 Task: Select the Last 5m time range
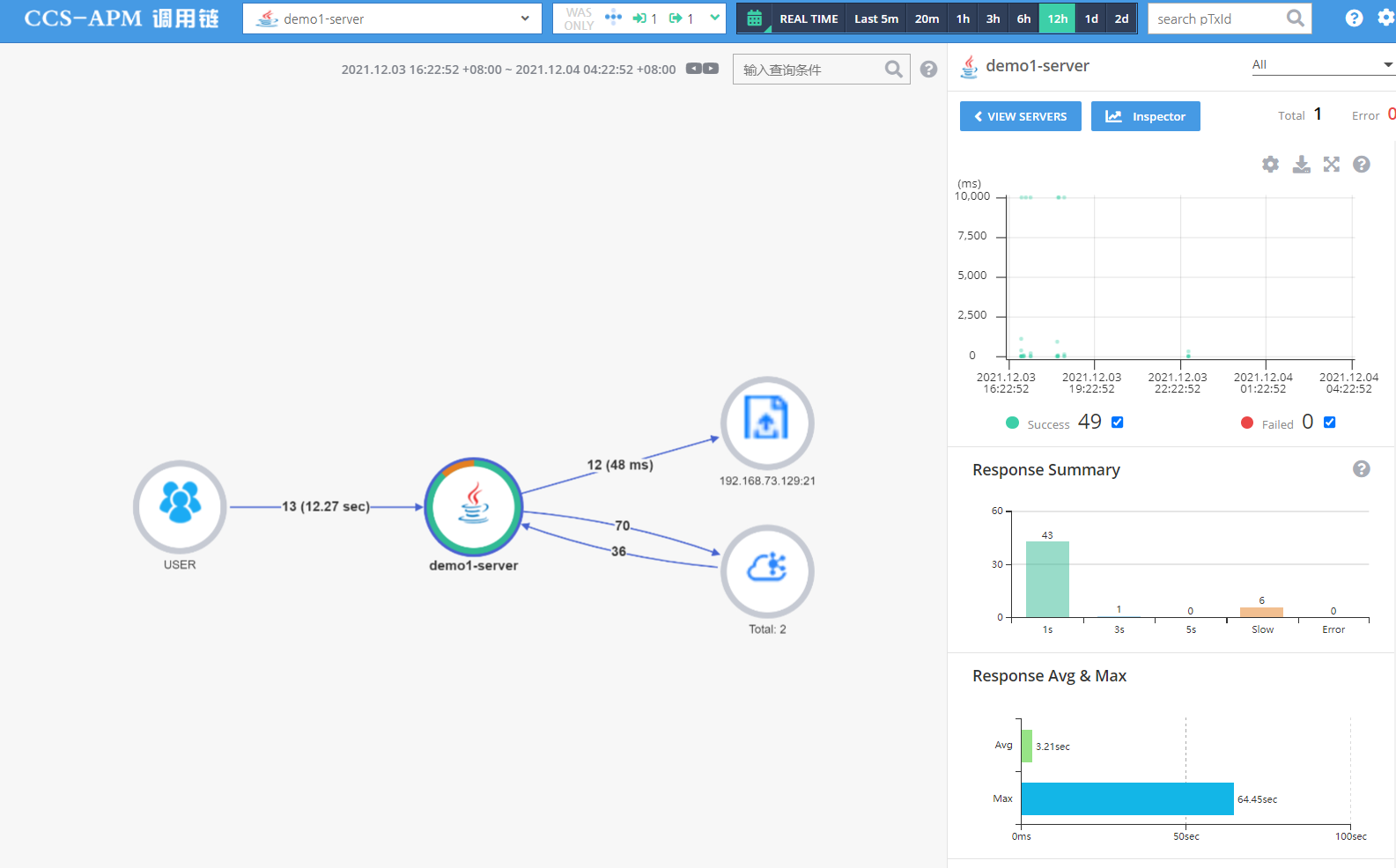pyautogui.click(x=876, y=18)
